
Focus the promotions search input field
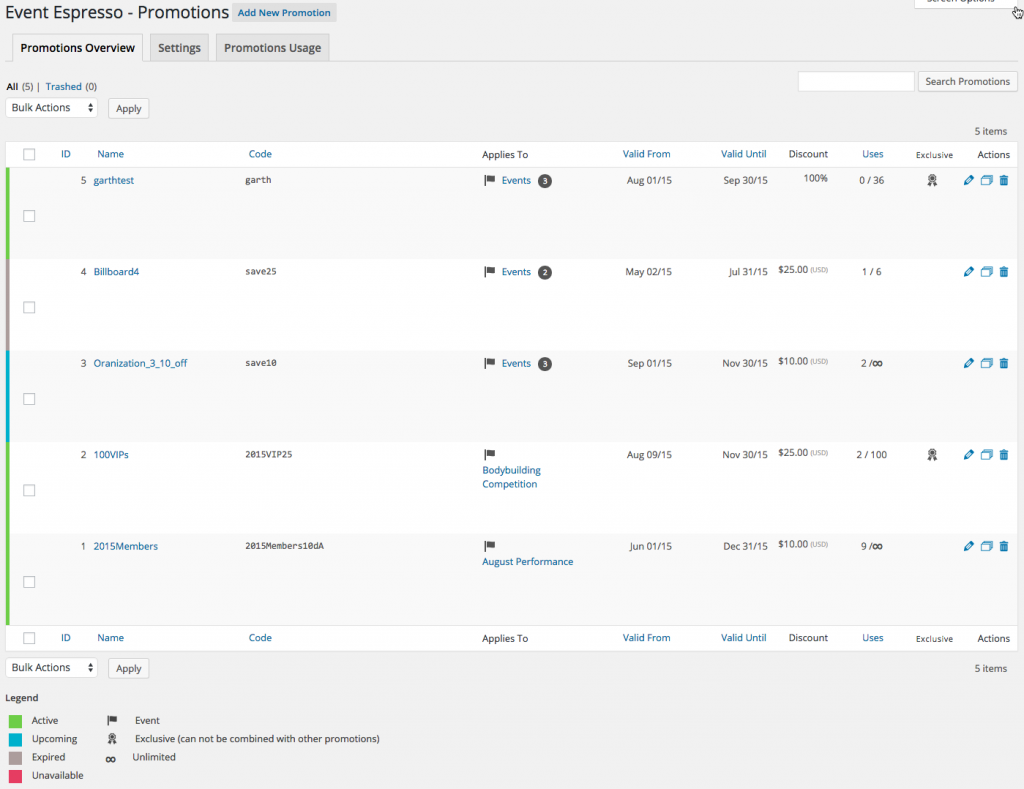pos(856,82)
